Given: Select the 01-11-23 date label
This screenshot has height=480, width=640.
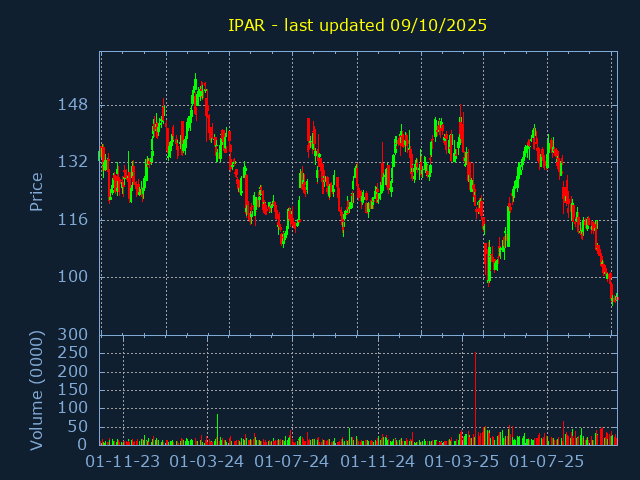Looking at the screenshot, I should point(123,462).
